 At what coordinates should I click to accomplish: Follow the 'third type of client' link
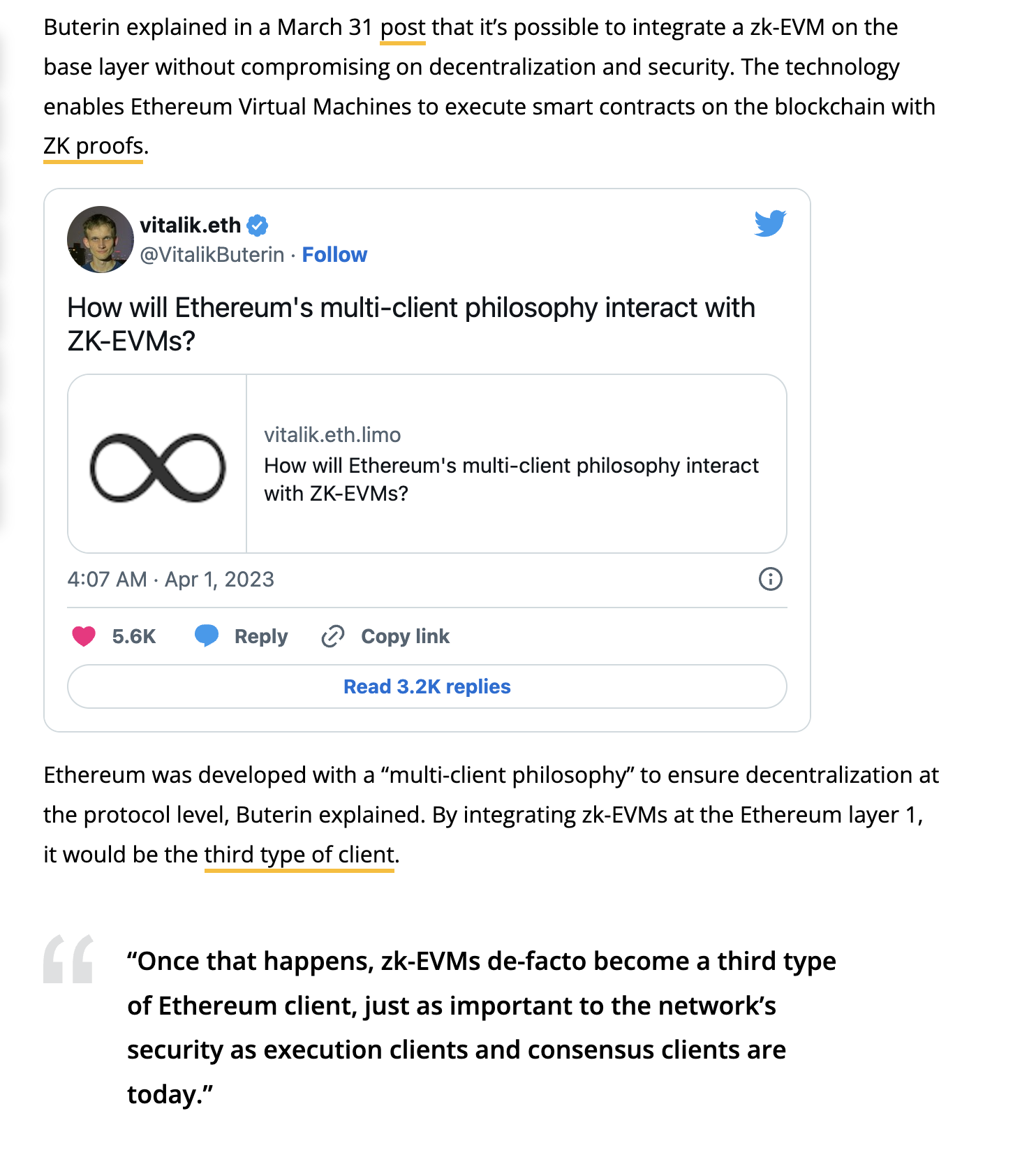(299, 855)
